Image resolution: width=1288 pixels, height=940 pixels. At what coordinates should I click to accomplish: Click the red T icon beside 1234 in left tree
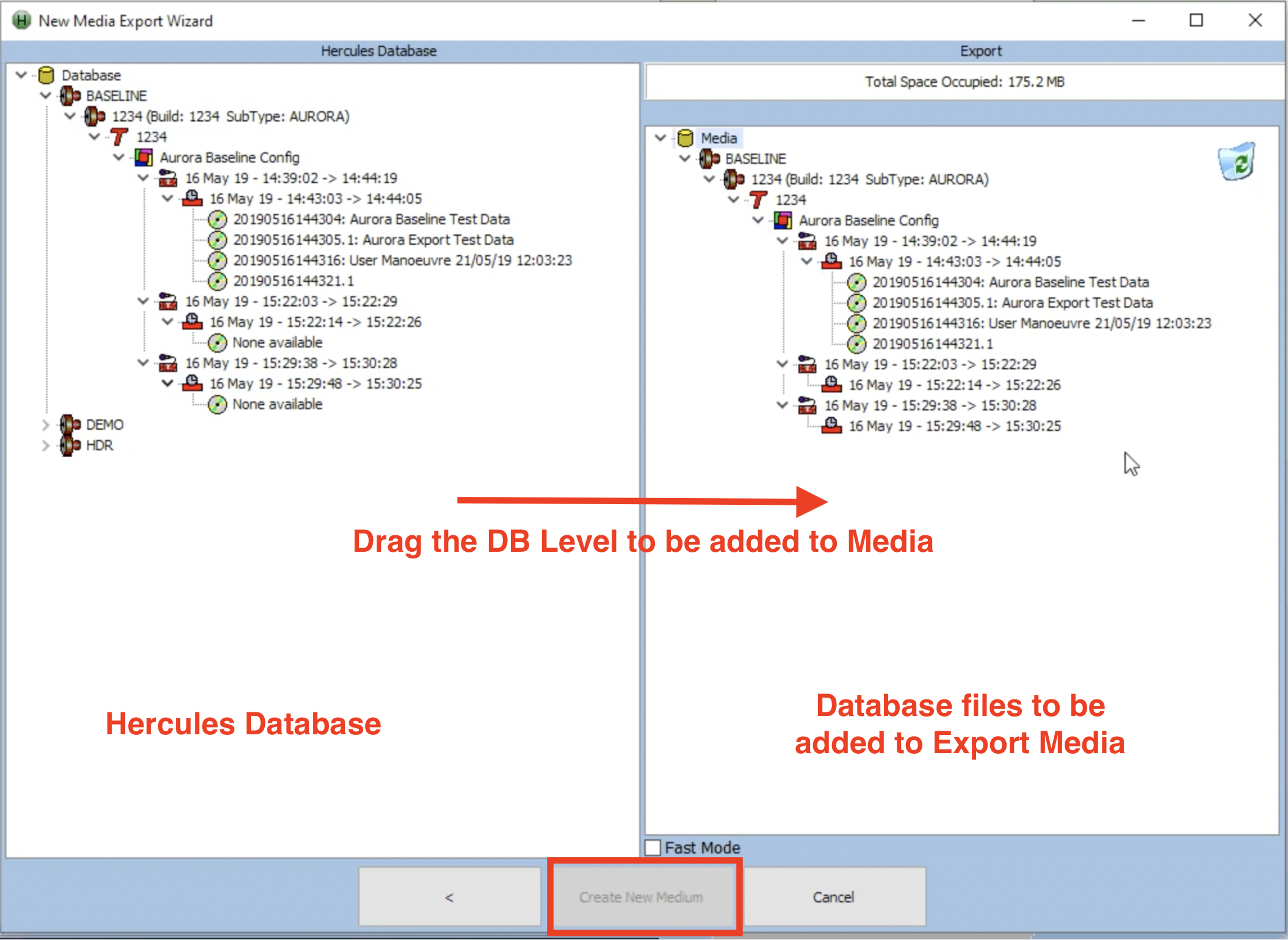click(119, 137)
